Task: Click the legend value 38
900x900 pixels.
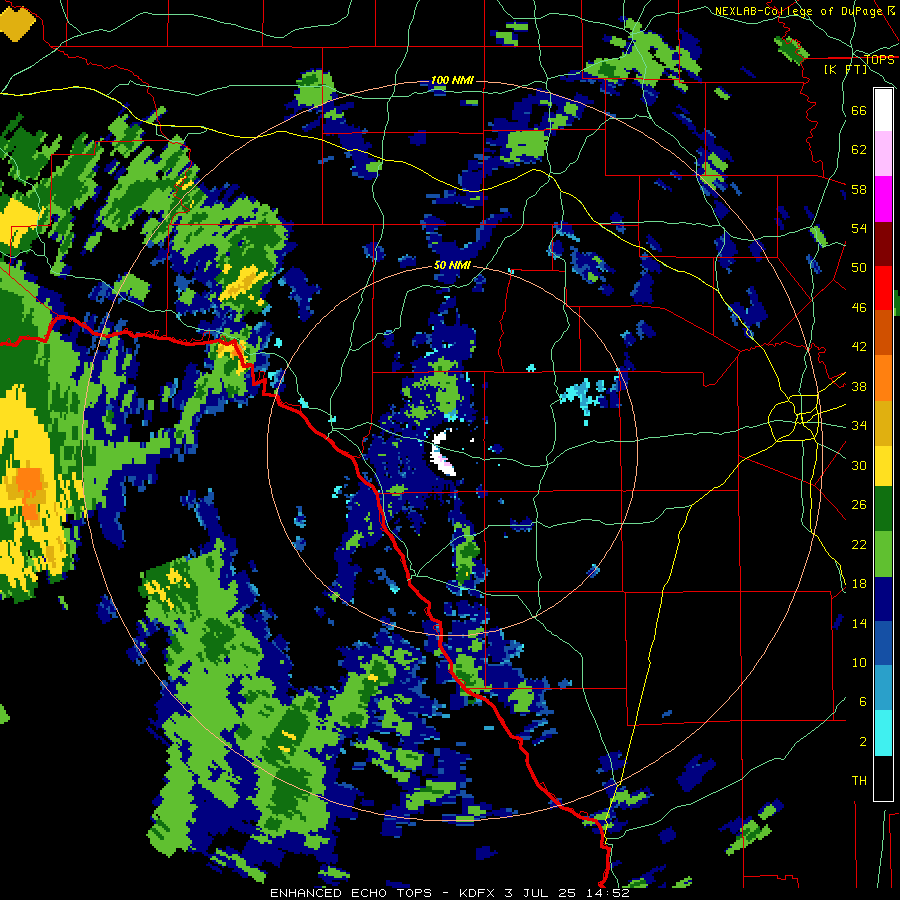Action: (859, 386)
